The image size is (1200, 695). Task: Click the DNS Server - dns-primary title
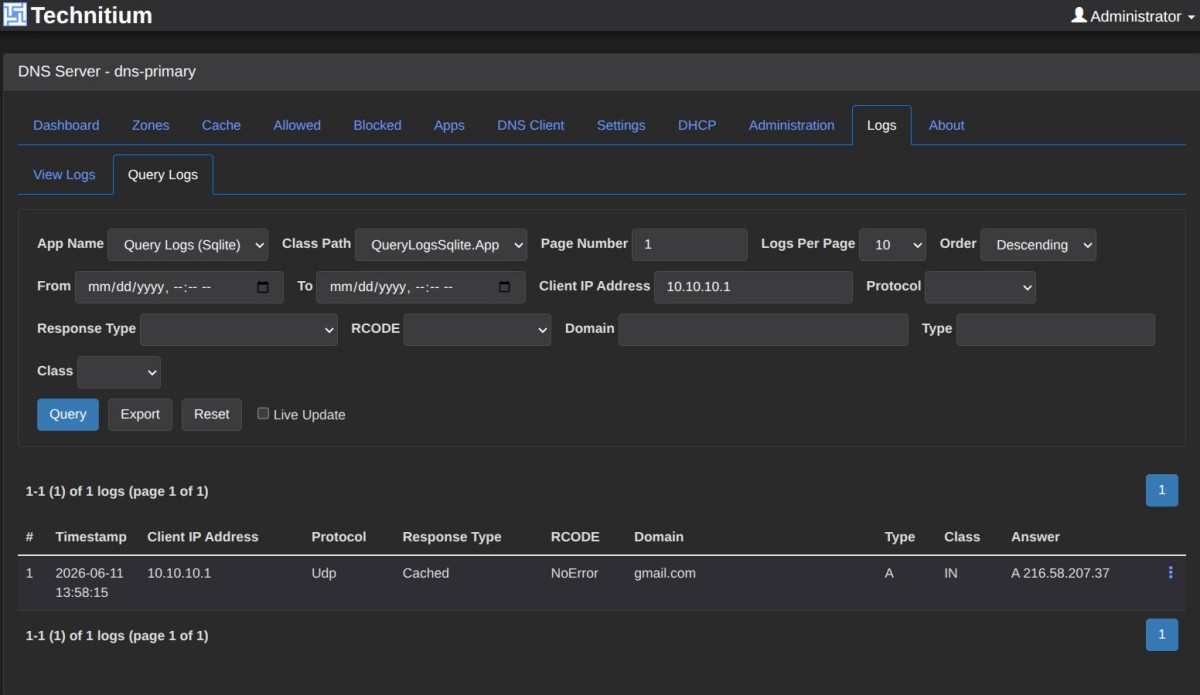pyautogui.click(x=107, y=72)
